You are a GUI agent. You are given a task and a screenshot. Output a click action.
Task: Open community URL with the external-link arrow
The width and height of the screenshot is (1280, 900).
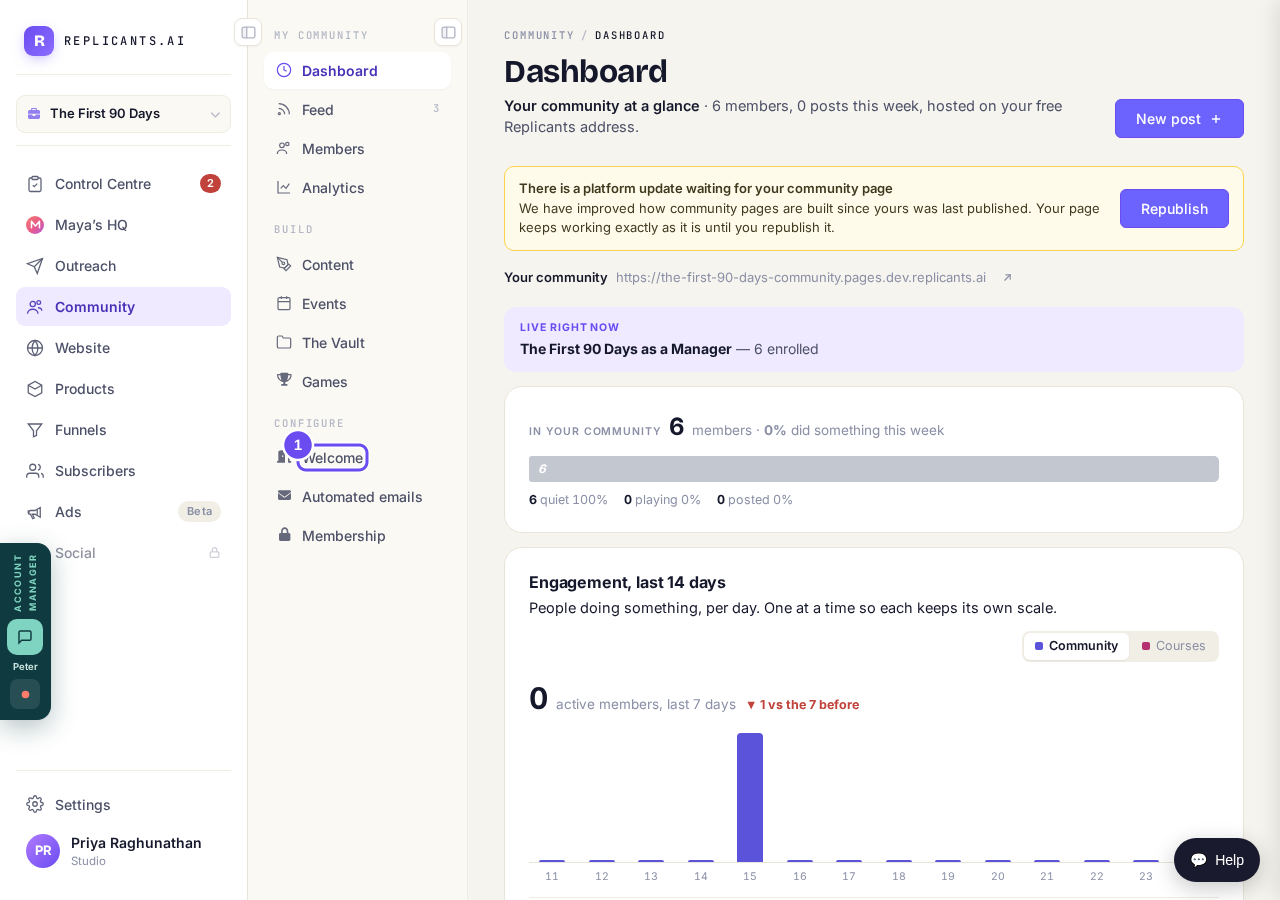click(1007, 278)
